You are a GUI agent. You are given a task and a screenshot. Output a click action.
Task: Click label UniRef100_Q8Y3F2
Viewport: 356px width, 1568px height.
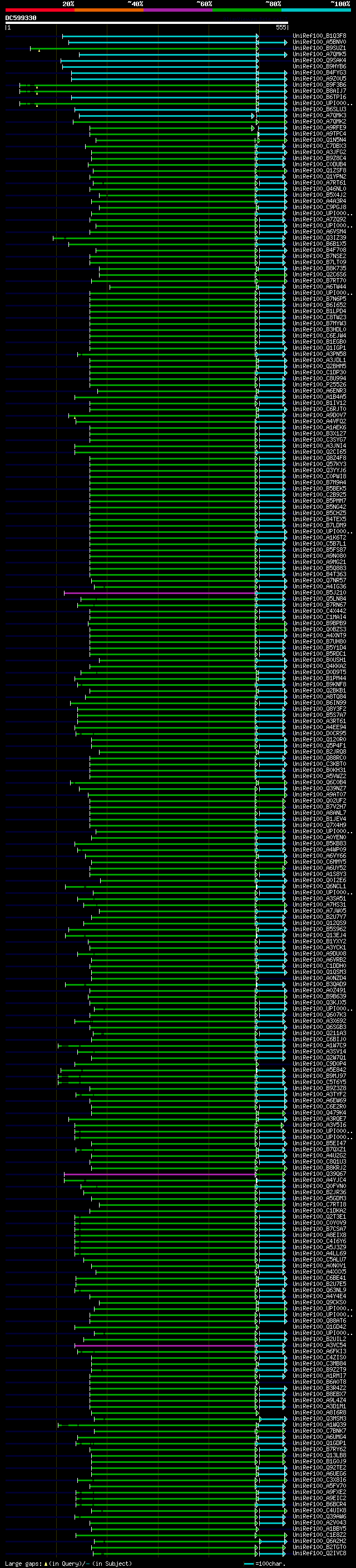pyautogui.click(x=319, y=709)
